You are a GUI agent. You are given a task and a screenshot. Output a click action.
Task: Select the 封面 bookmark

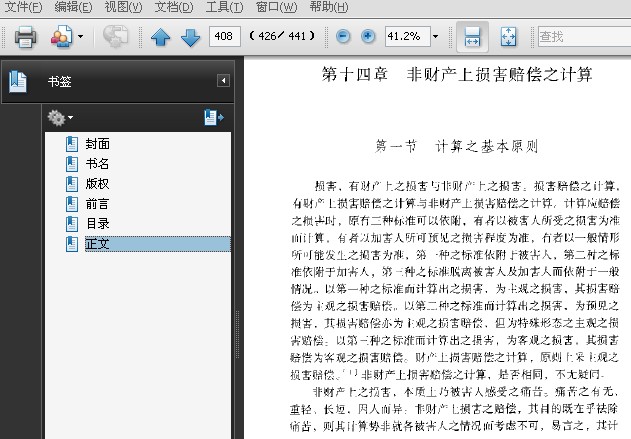click(98, 144)
